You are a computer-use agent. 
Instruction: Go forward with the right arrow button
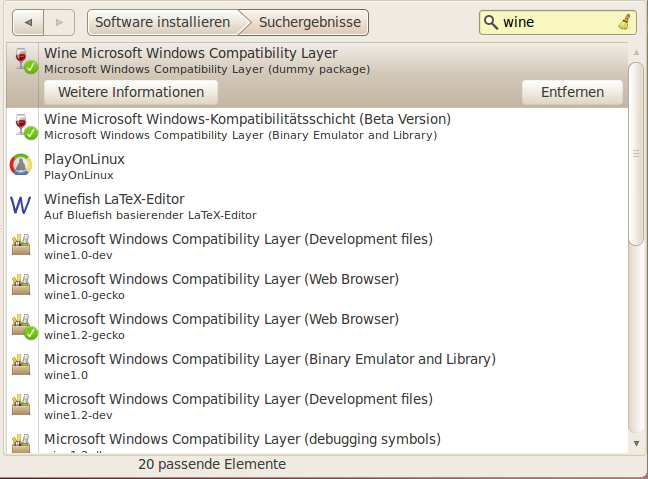point(59,22)
